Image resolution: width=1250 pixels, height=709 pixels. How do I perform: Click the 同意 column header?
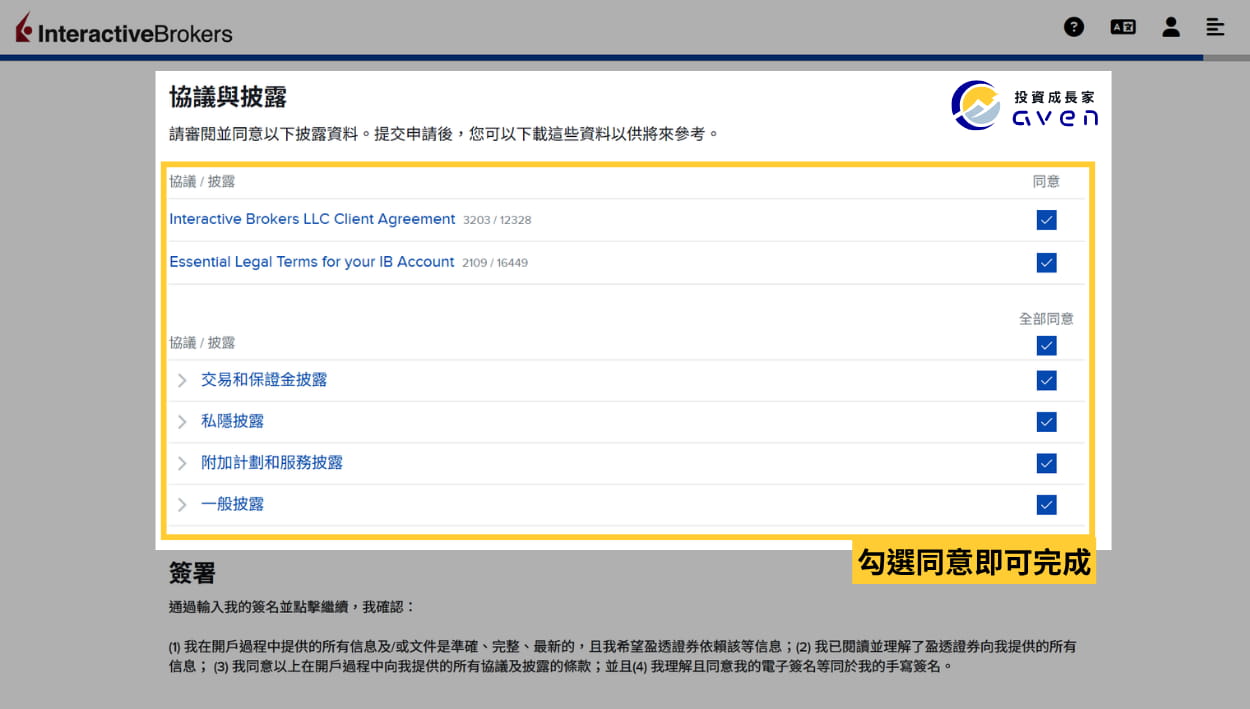(1046, 181)
